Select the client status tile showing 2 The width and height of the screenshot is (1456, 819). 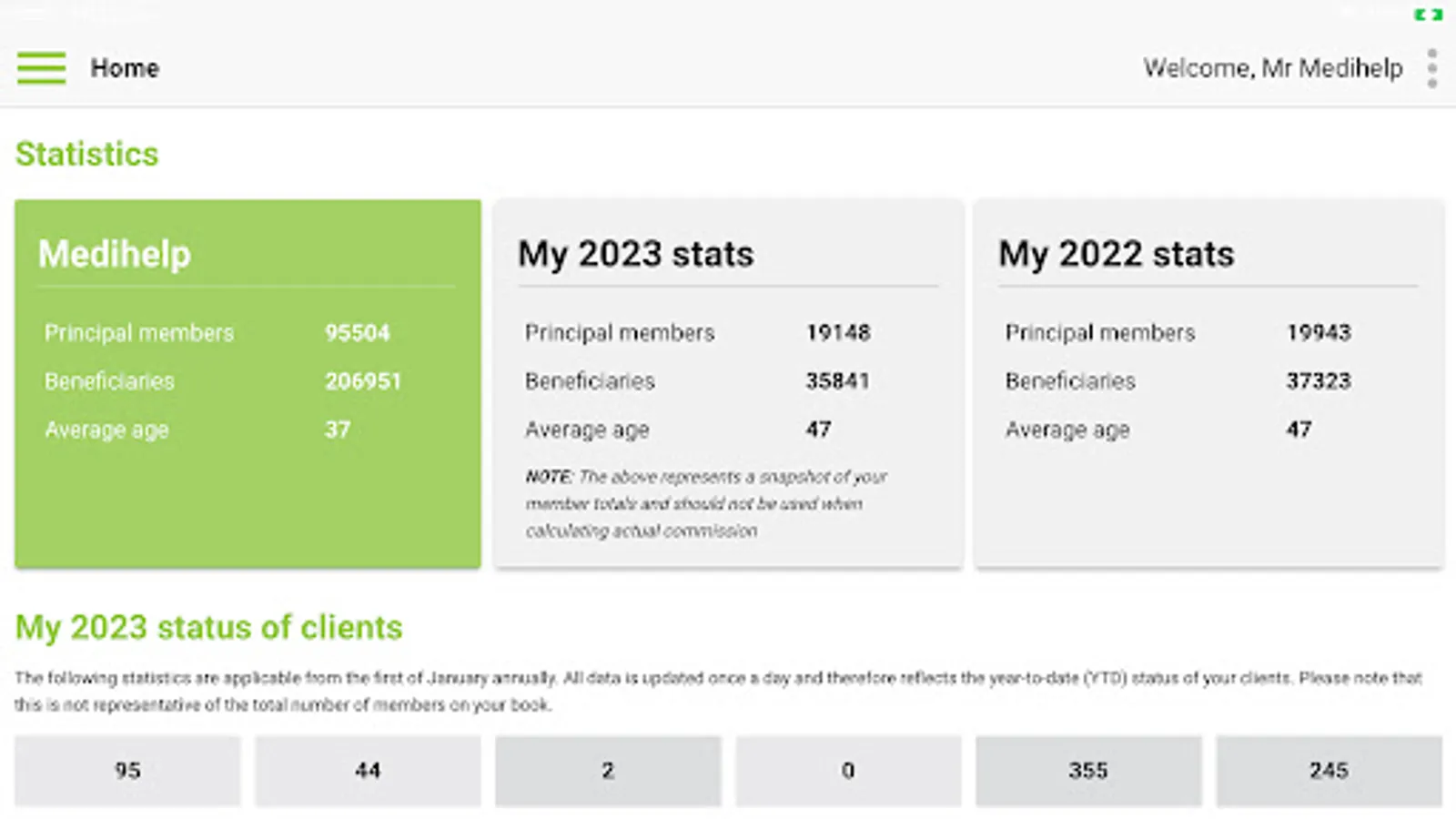coord(608,771)
